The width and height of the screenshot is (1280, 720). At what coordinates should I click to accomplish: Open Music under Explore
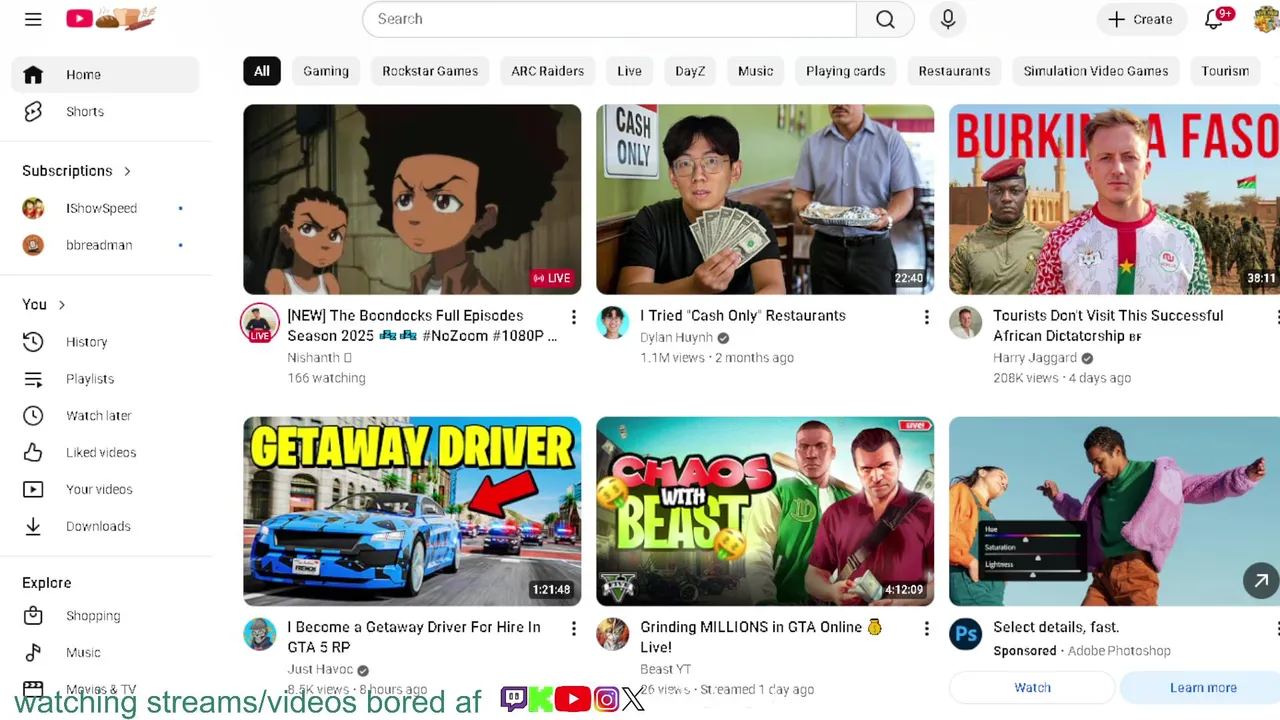pos(105,653)
